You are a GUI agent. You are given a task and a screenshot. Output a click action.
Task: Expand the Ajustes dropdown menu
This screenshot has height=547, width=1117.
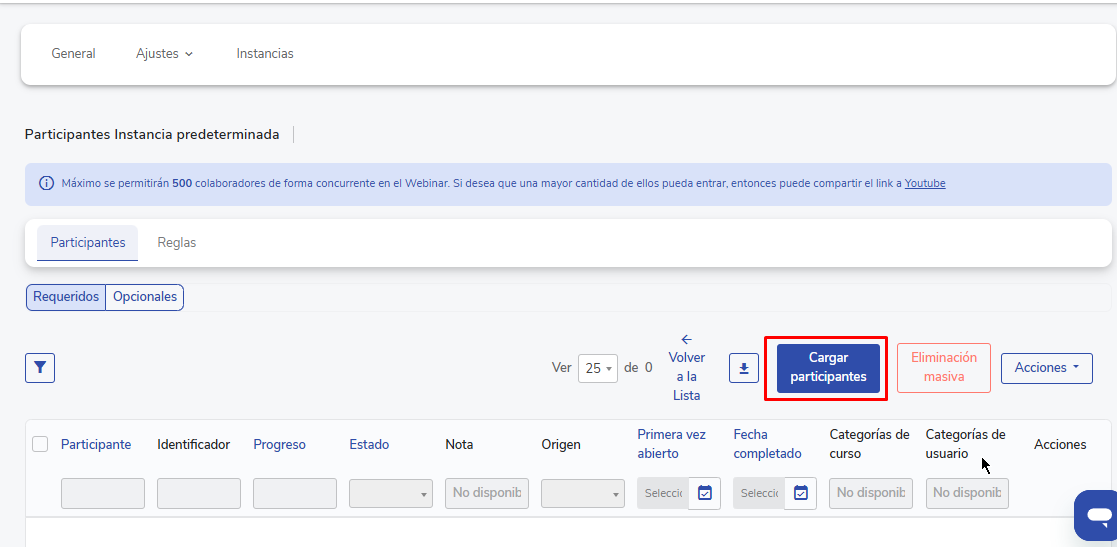pos(164,54)
